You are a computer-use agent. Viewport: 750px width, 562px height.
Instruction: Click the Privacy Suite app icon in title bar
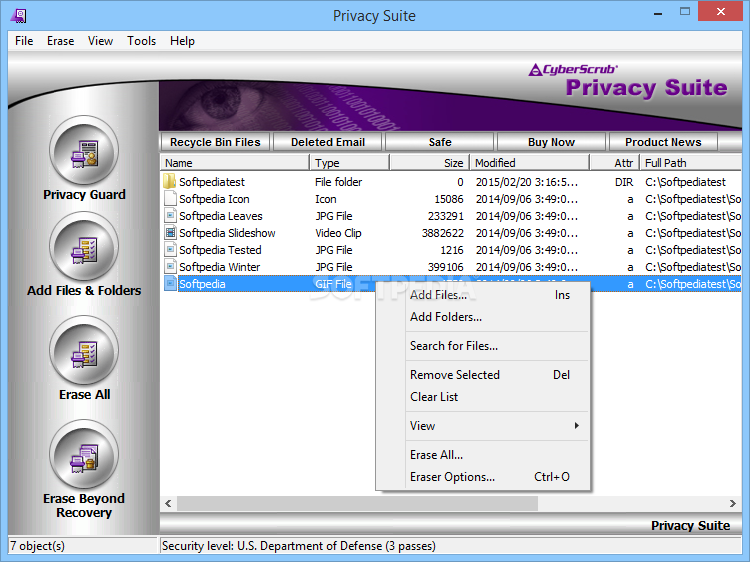point(19,16)
